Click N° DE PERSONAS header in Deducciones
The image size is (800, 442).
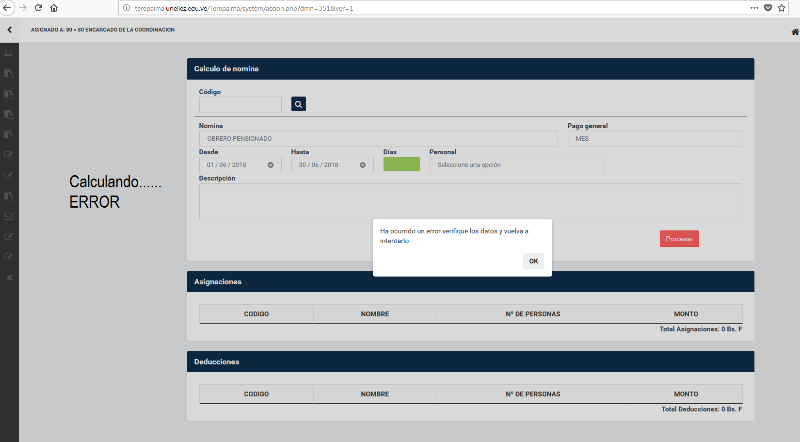[x=533, y=394]
